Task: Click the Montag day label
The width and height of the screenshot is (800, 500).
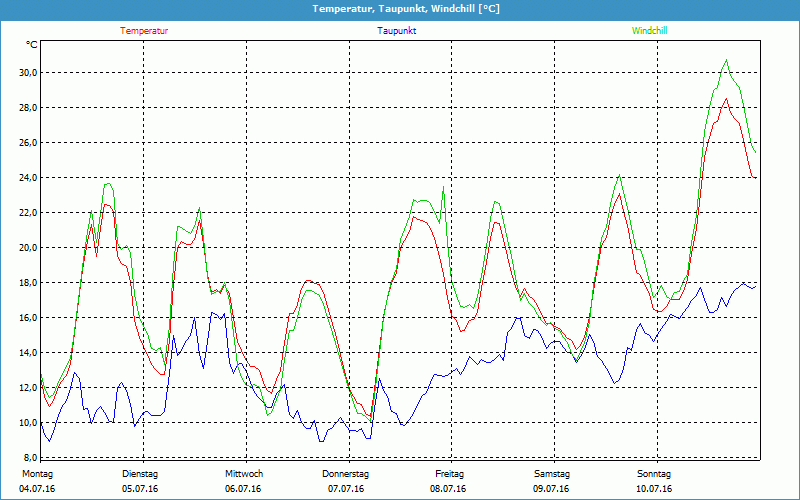Action: coord(37,474)
